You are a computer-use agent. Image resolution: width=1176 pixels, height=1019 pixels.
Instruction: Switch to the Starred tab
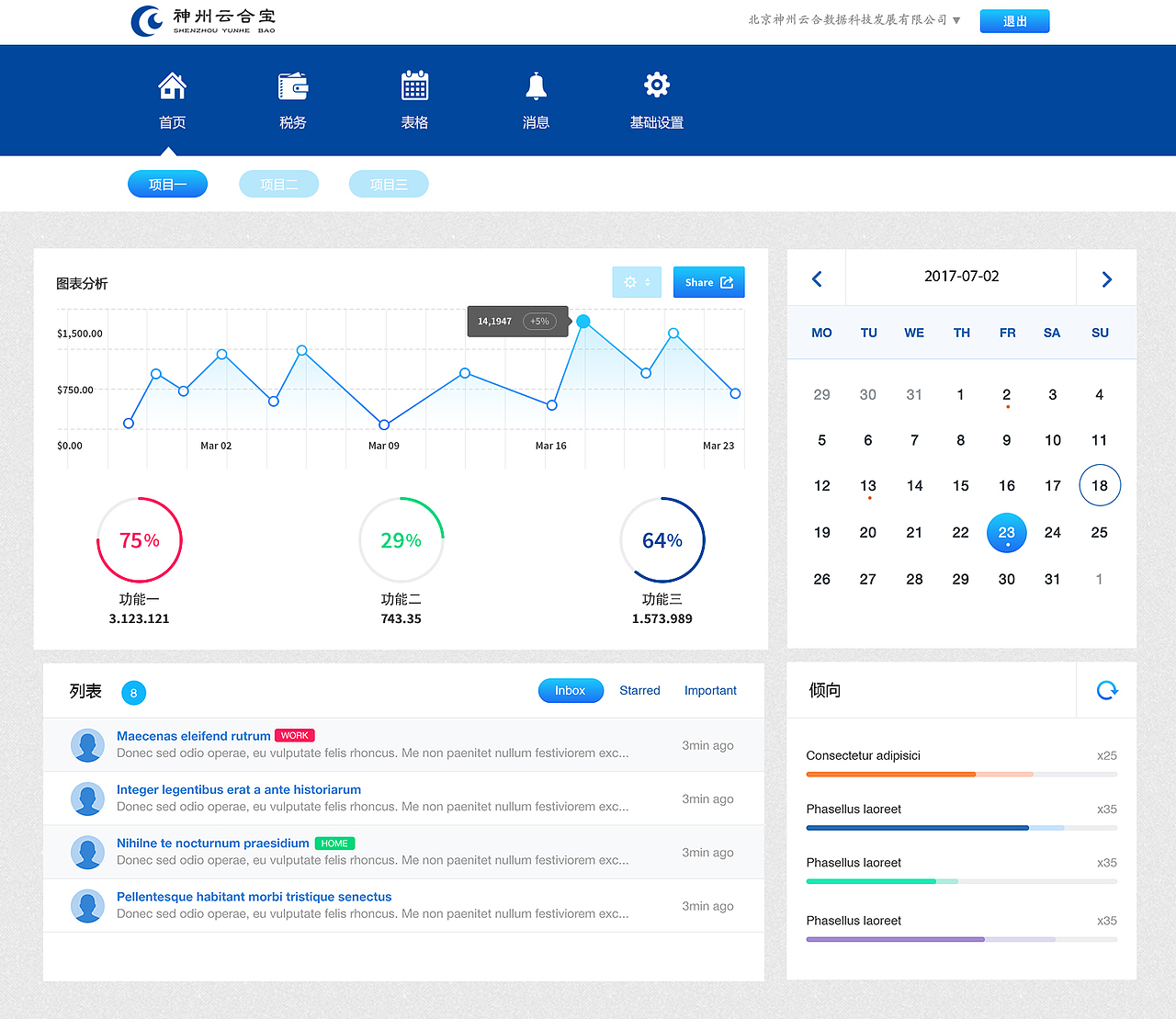click(x=639, y=690)
